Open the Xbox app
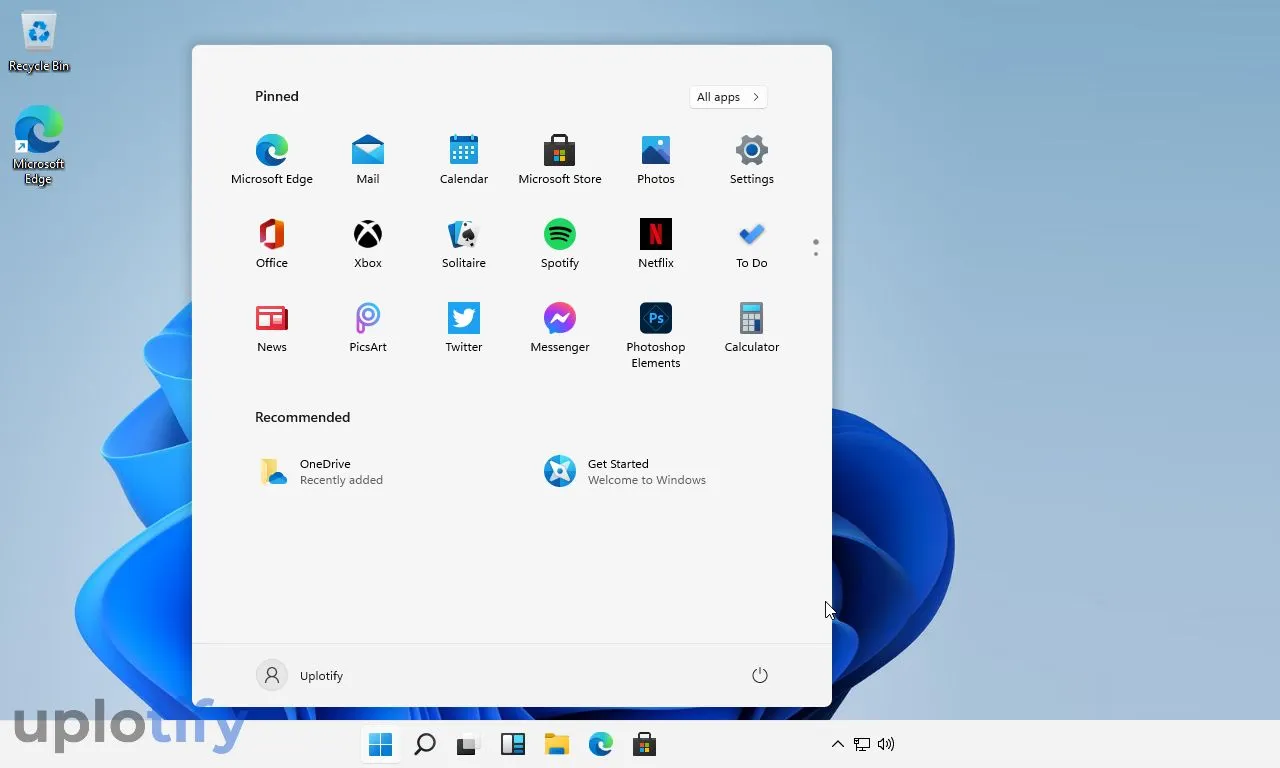Image resolution: width=1280 pixels, height=768 pixels. coord(368,244)
